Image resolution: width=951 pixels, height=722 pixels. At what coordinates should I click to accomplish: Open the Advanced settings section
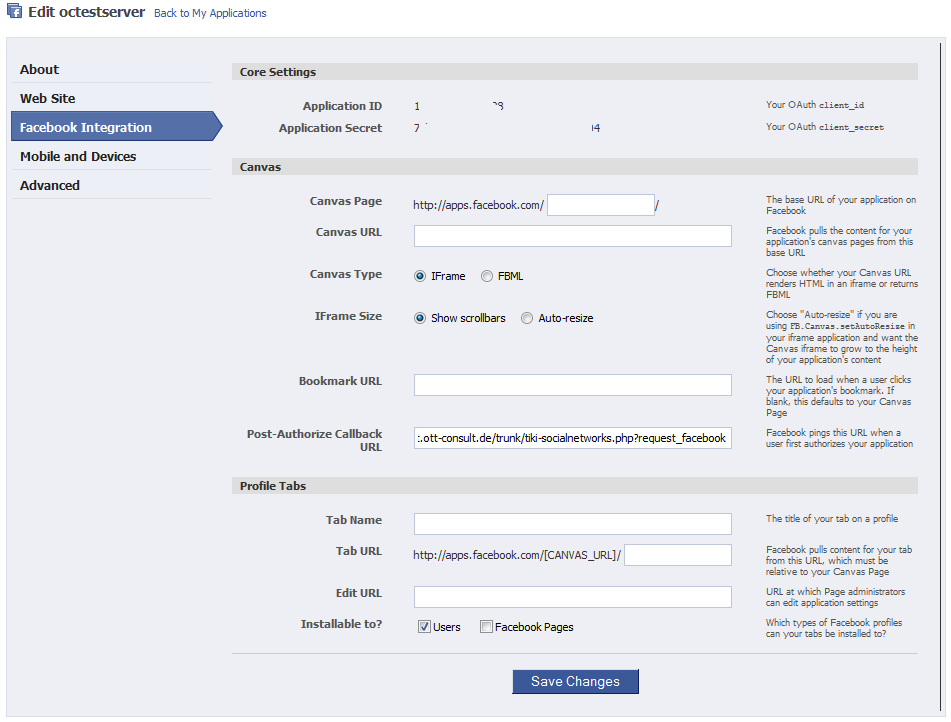click(x=50, y=185)
